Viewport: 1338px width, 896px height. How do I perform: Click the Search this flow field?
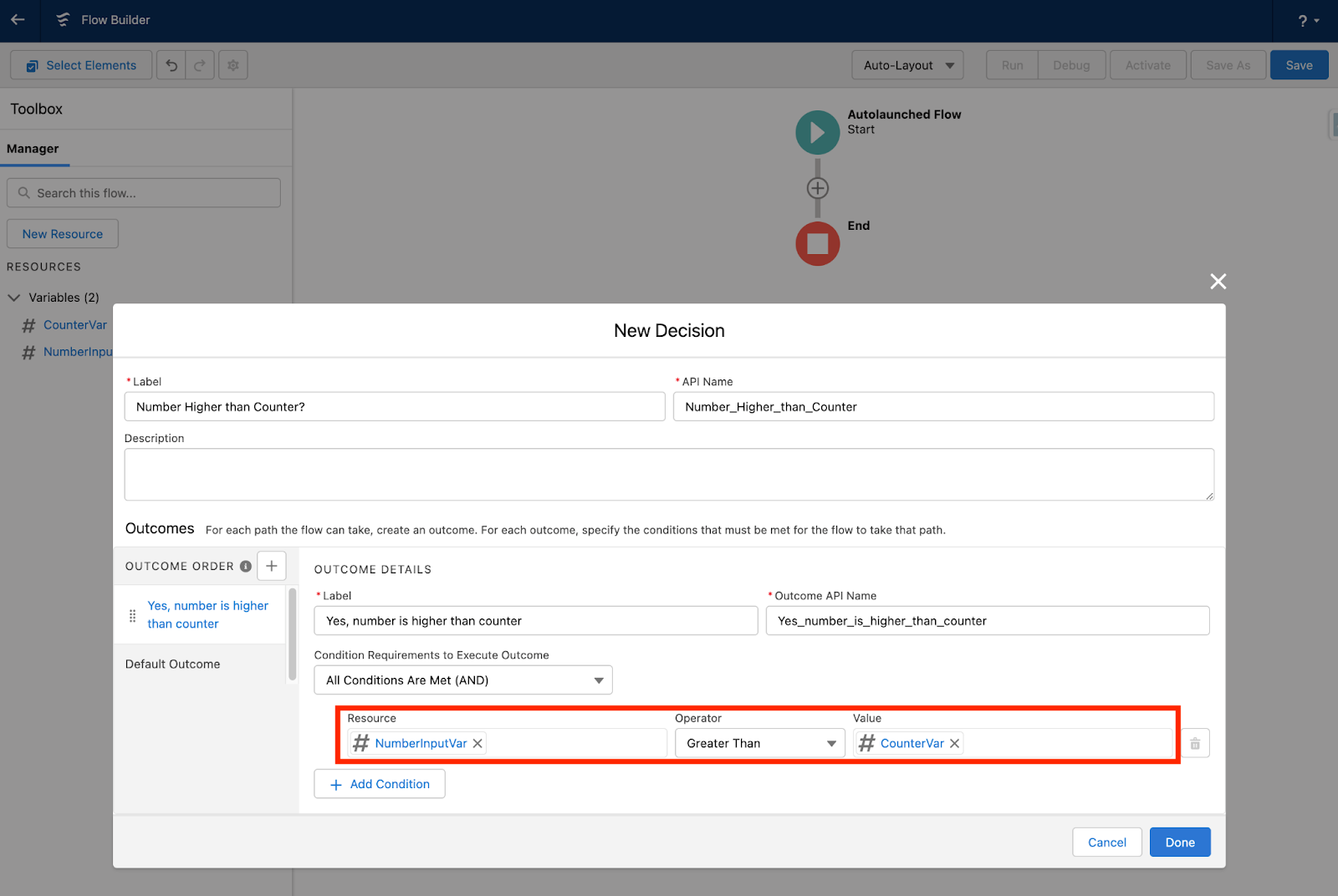click(143, 192)
